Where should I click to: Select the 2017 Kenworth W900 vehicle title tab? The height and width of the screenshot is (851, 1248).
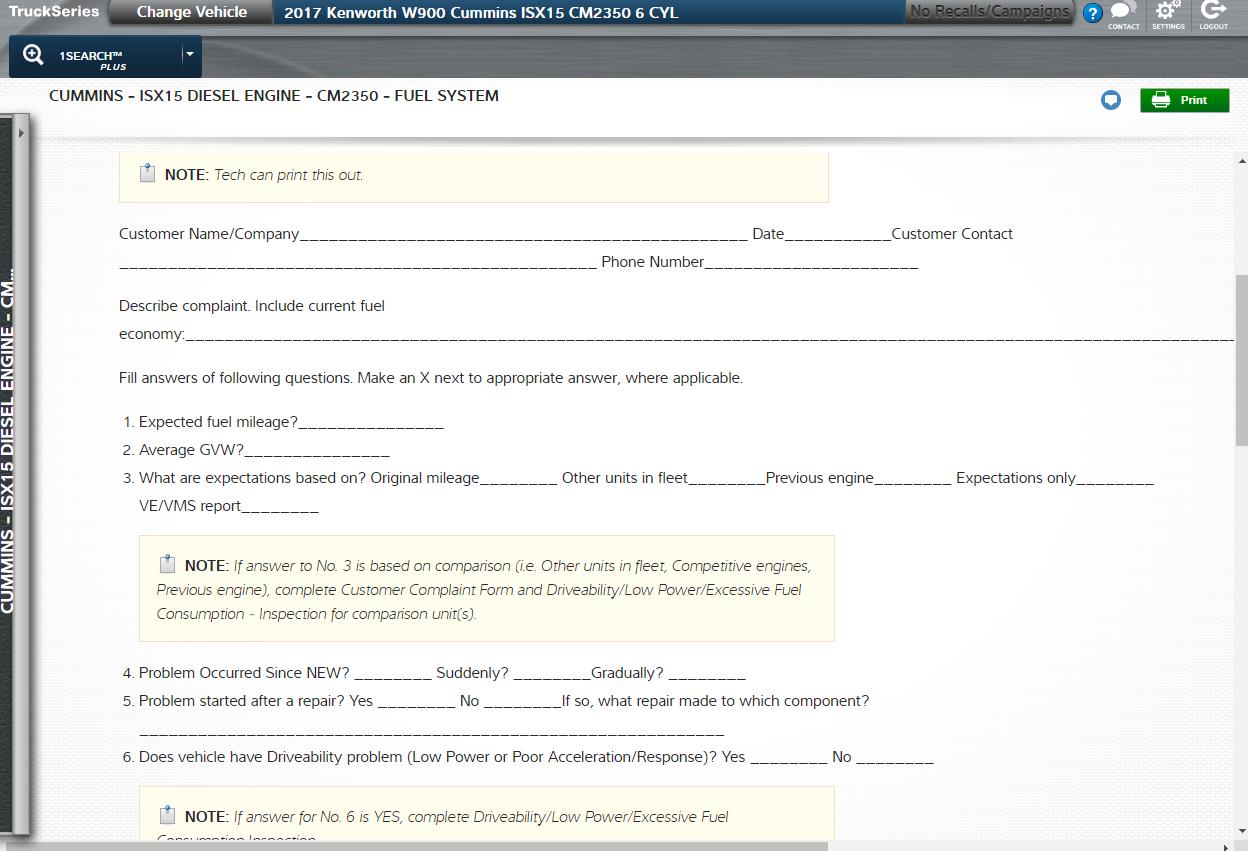(x=480, y=13)
